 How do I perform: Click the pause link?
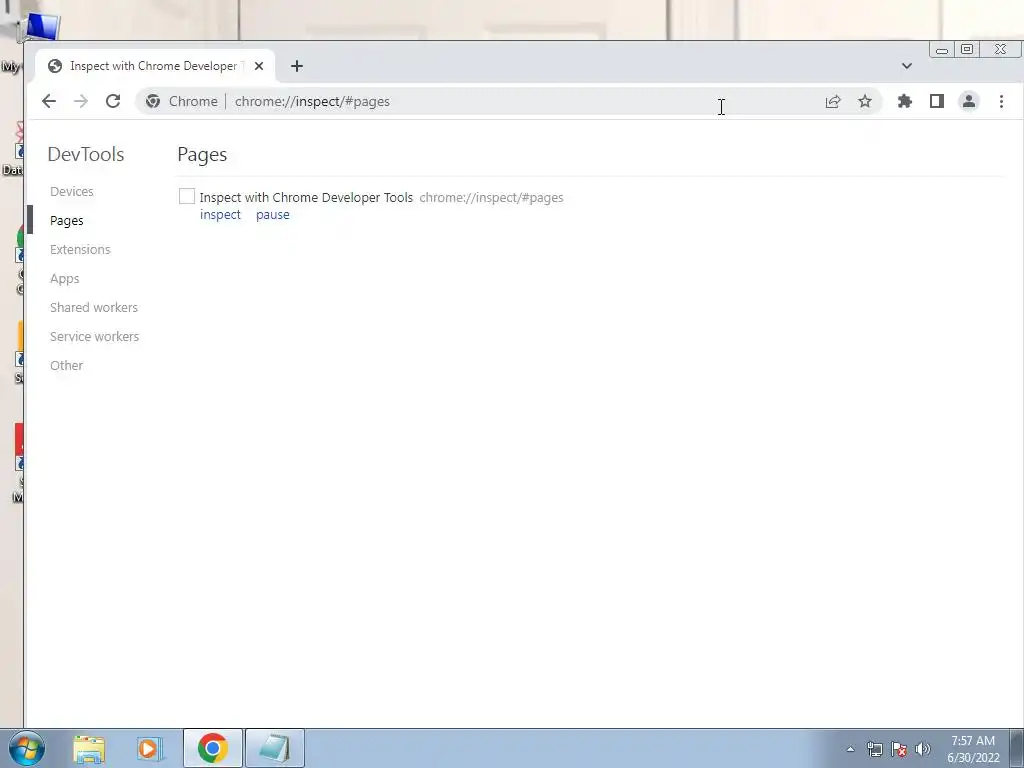pyautogui.click(x=272, y=215)
